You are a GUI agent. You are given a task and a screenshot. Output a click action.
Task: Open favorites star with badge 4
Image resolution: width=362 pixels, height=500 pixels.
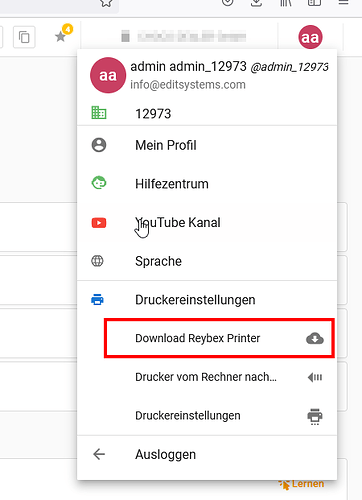pos(62,35)
